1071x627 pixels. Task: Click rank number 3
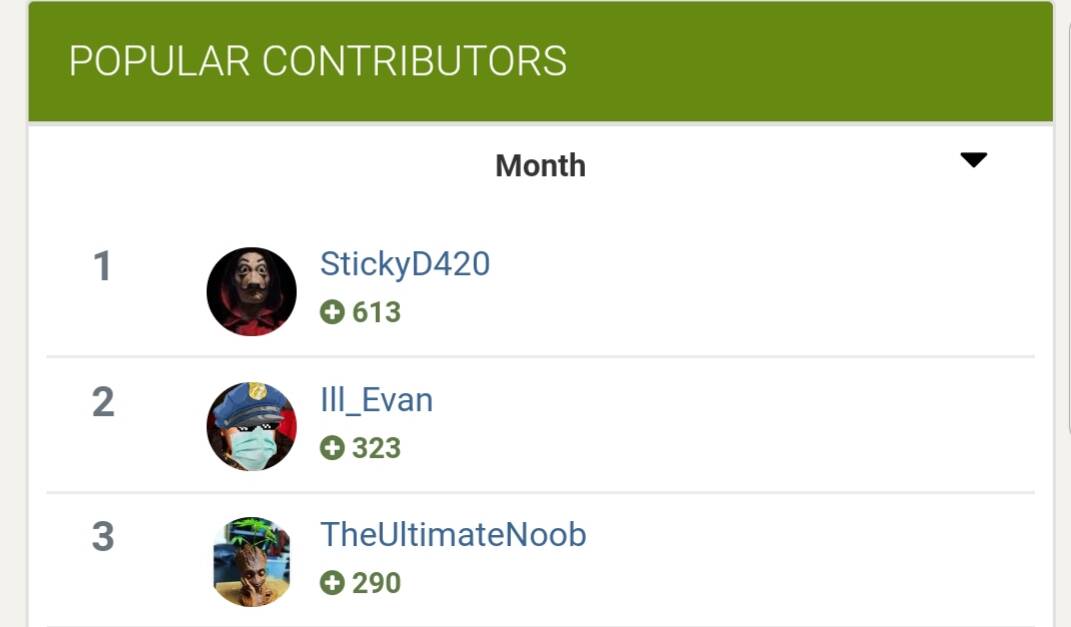point(103,536)
